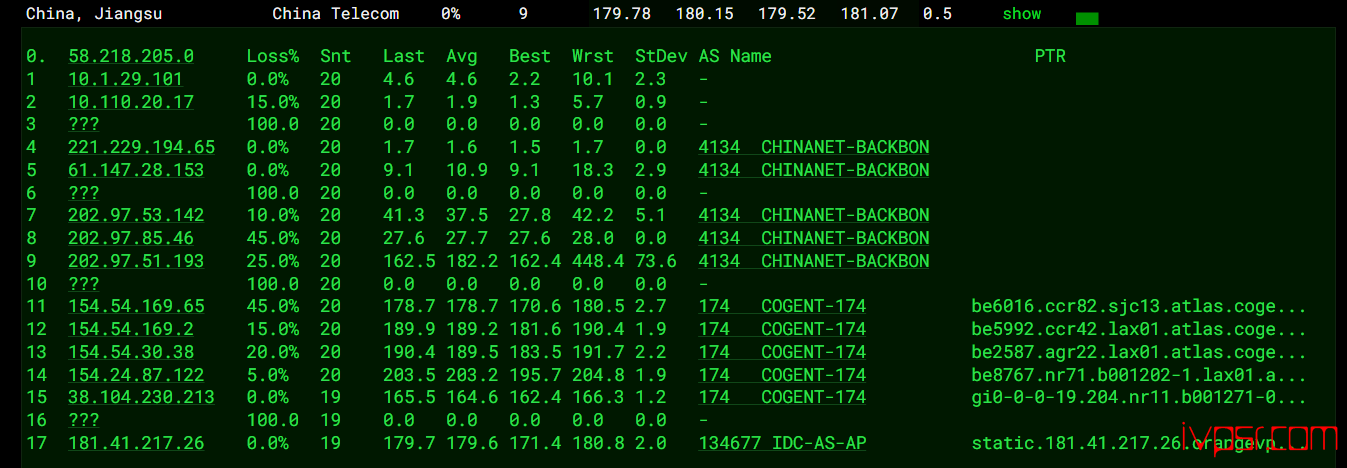Open IP link 10.110.20.17
The image size is (1347, 468).
coord(131,102)
